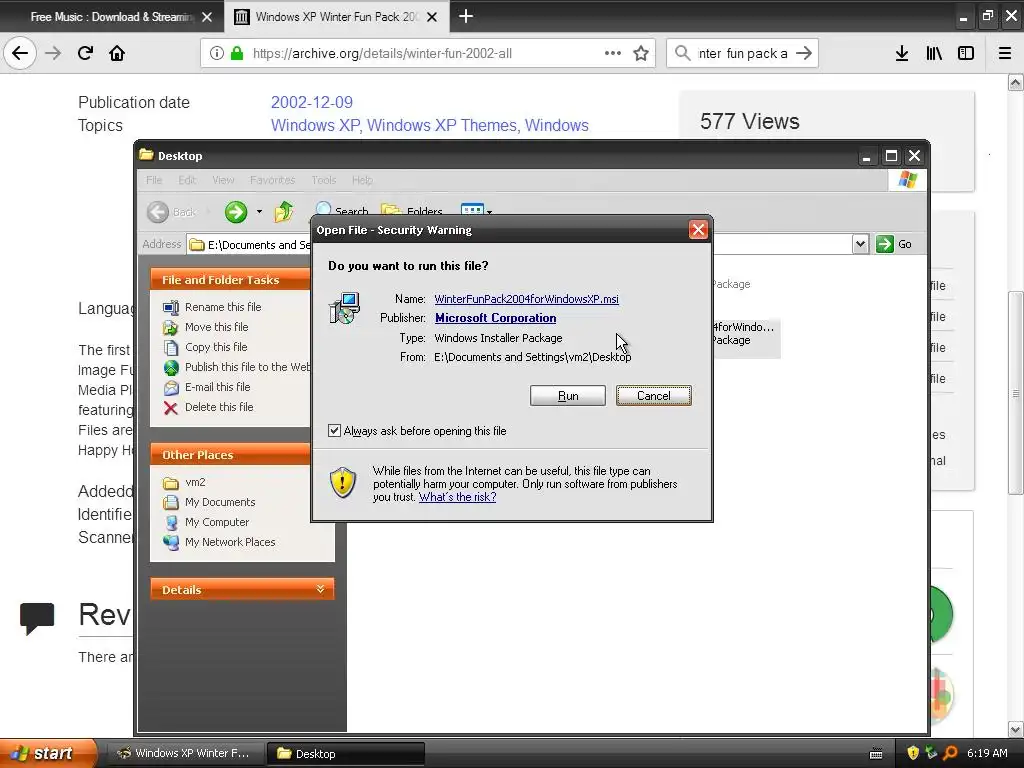Collapse File and Folder Tasks header
Viewport: 1024px width, 768px height.
(x=231, y=280)
